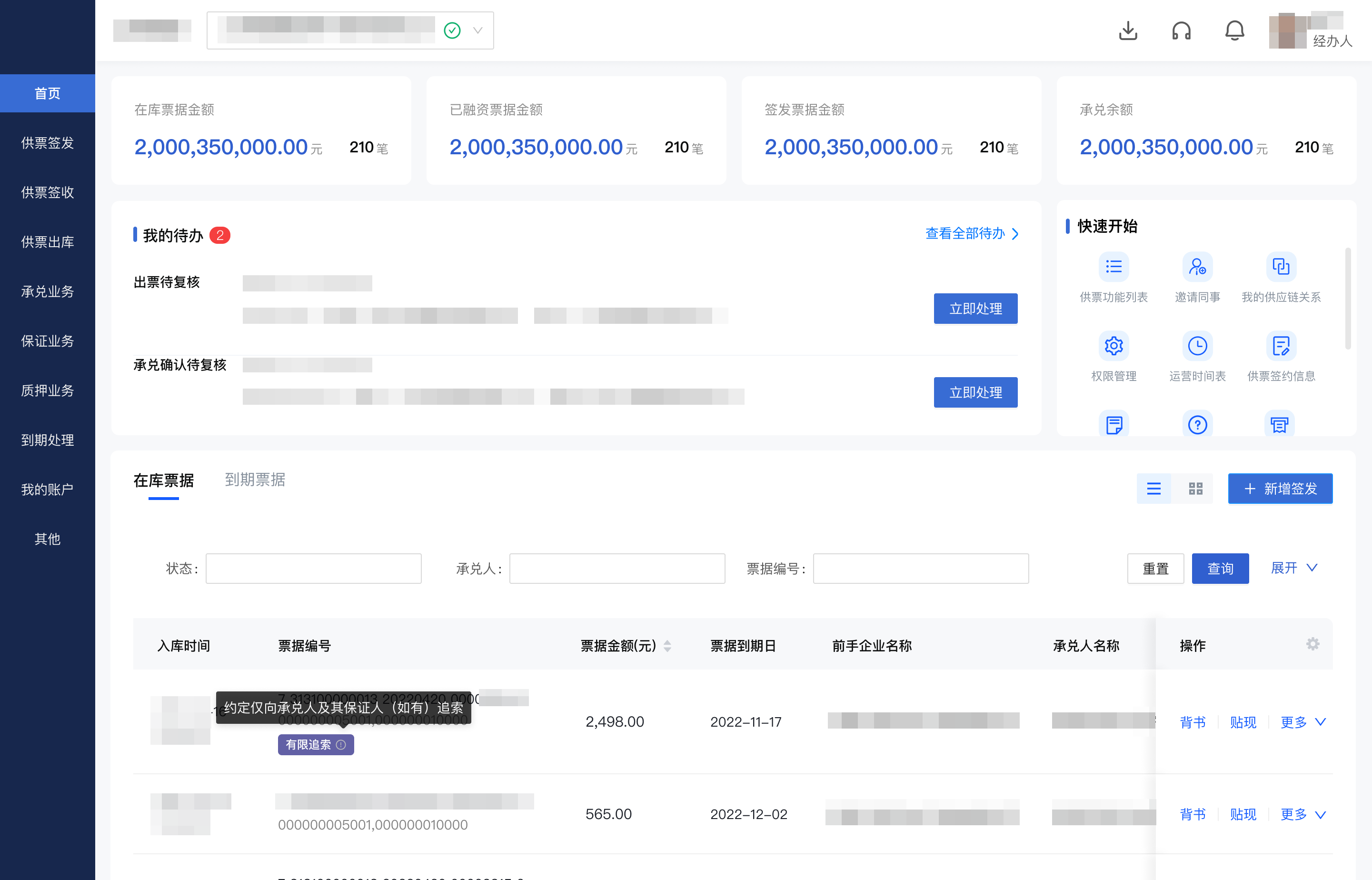Click 贴现 in 565.00 row
1372x880 pixels.
(x=1243, y=814)
